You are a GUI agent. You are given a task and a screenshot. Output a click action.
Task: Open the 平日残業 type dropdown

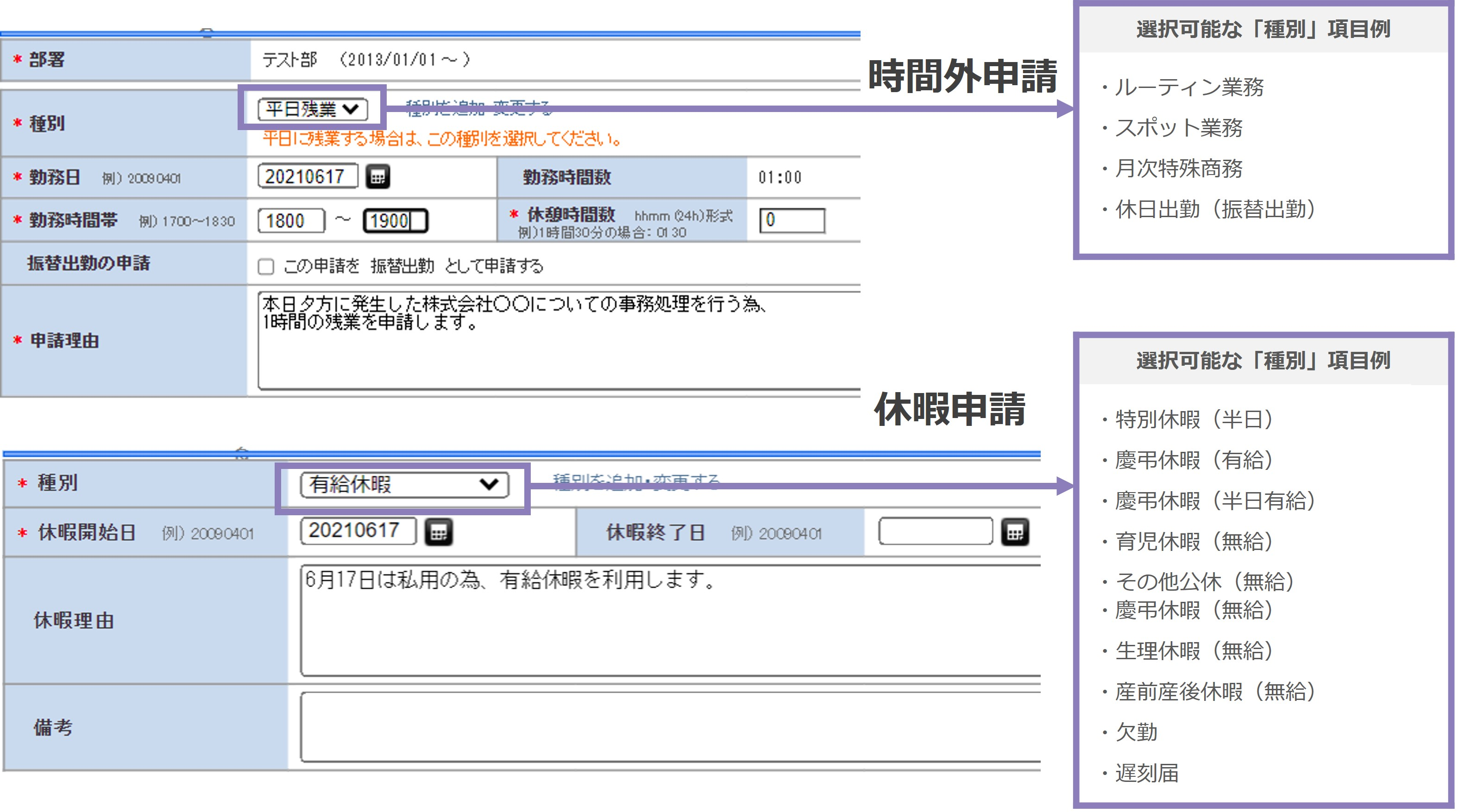[x=313, y=109]
